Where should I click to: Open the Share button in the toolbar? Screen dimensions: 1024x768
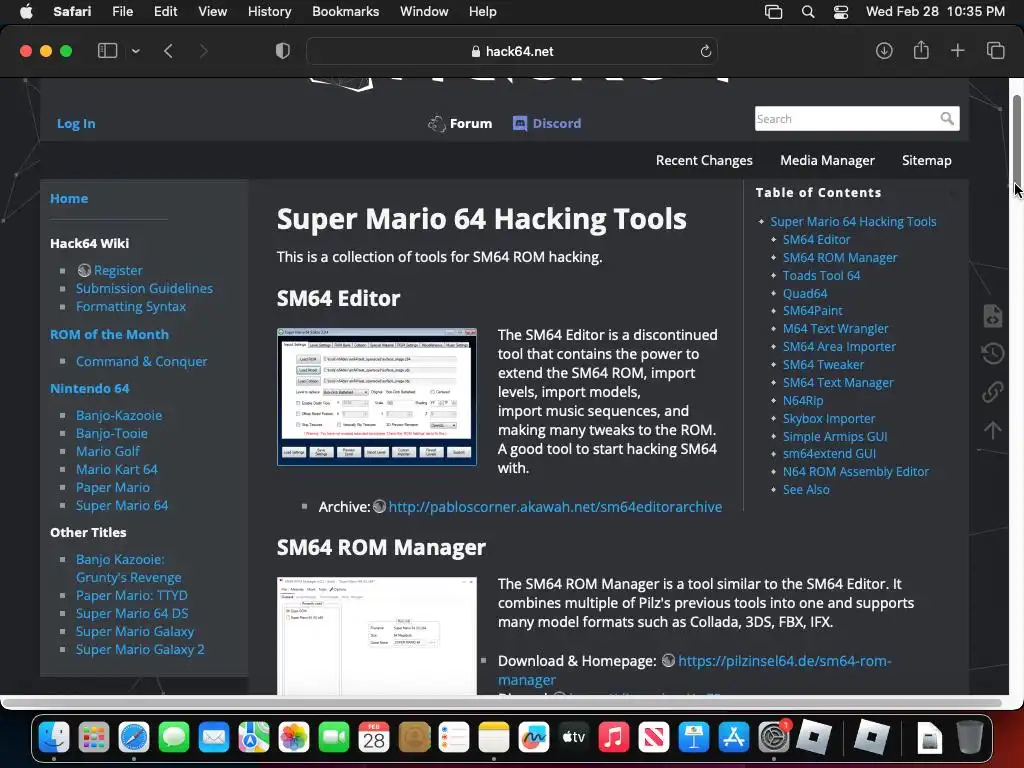[x=921, y=50]
